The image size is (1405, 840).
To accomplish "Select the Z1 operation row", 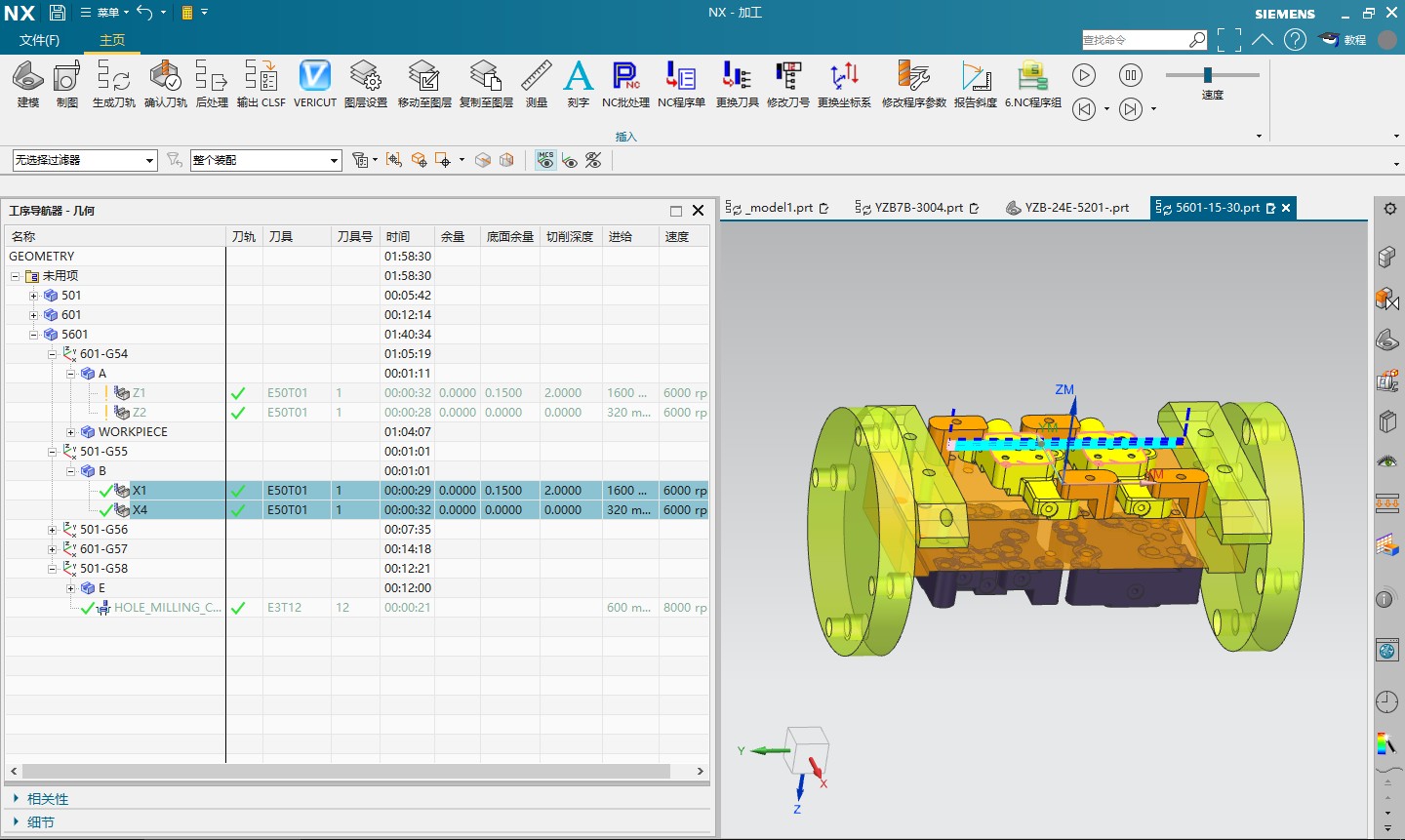I will [x=356, y=393].
